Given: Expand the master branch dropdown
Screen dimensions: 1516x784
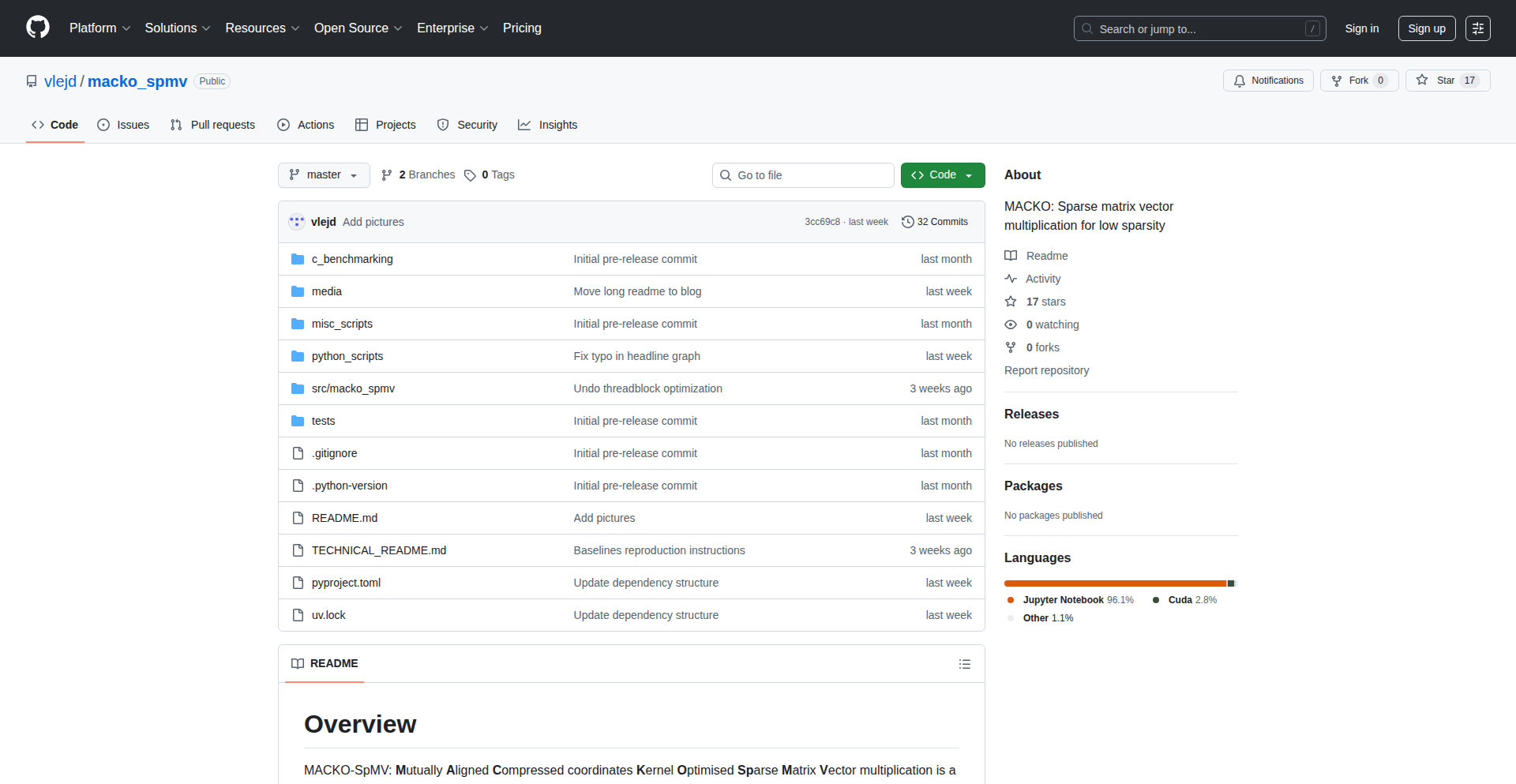Looking at the screenshot, I should pos(324,175).
